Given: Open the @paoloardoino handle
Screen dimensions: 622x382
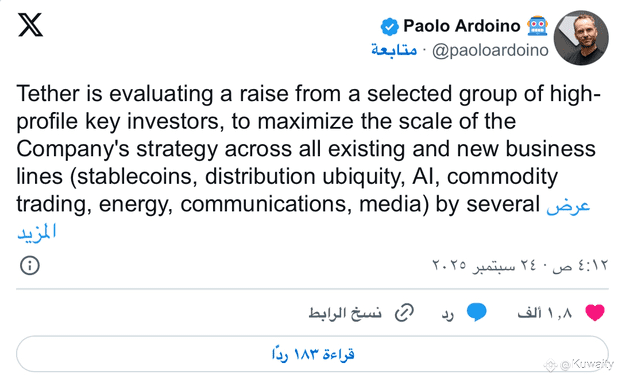Looking at the screenshot, I should click(x=490, y=50).
